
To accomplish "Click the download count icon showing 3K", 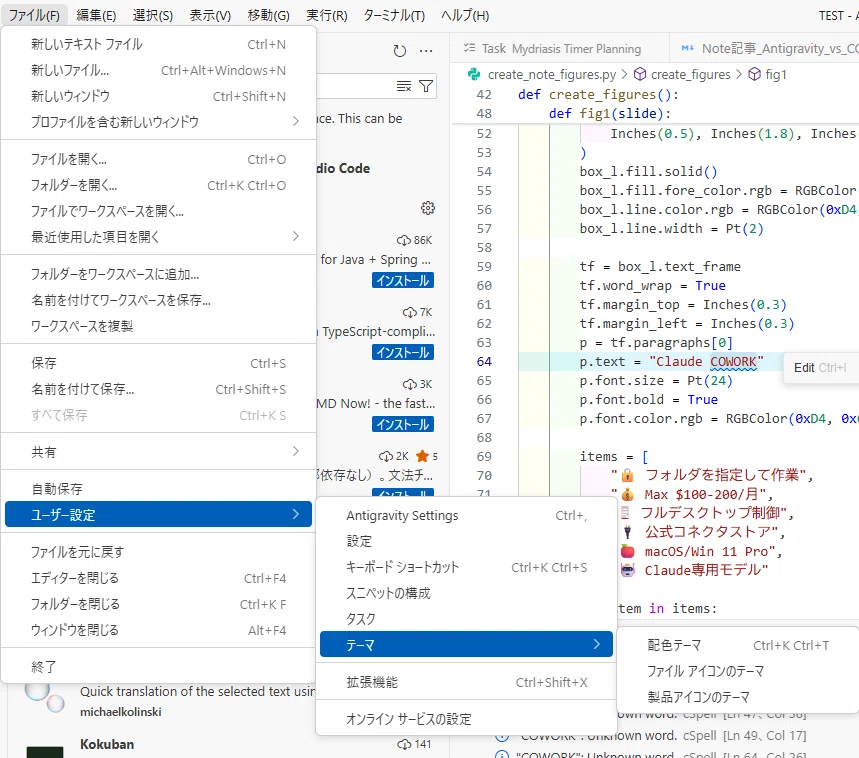I will (x=409, y=384).
